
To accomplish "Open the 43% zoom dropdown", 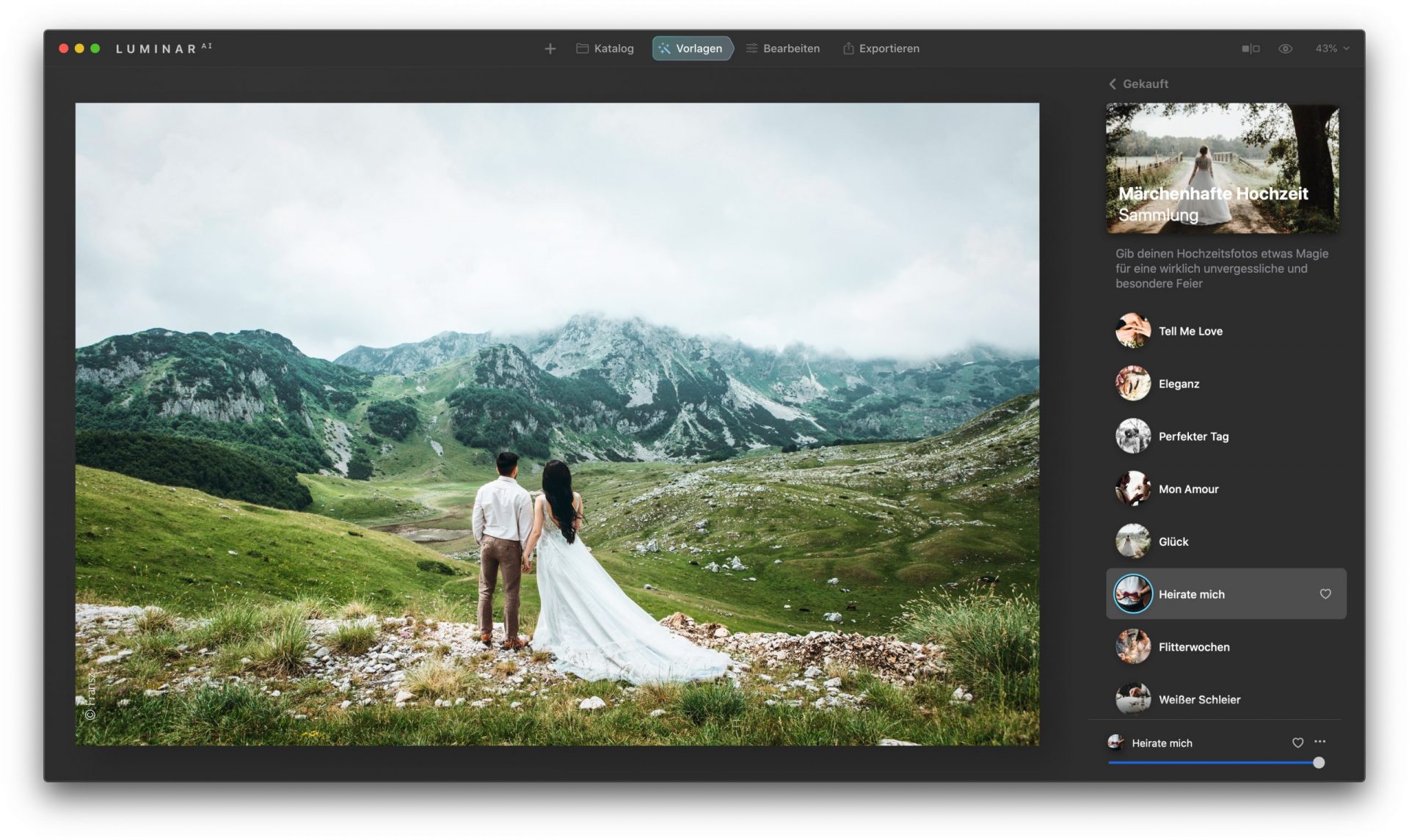I will [x=1331, y=48].
